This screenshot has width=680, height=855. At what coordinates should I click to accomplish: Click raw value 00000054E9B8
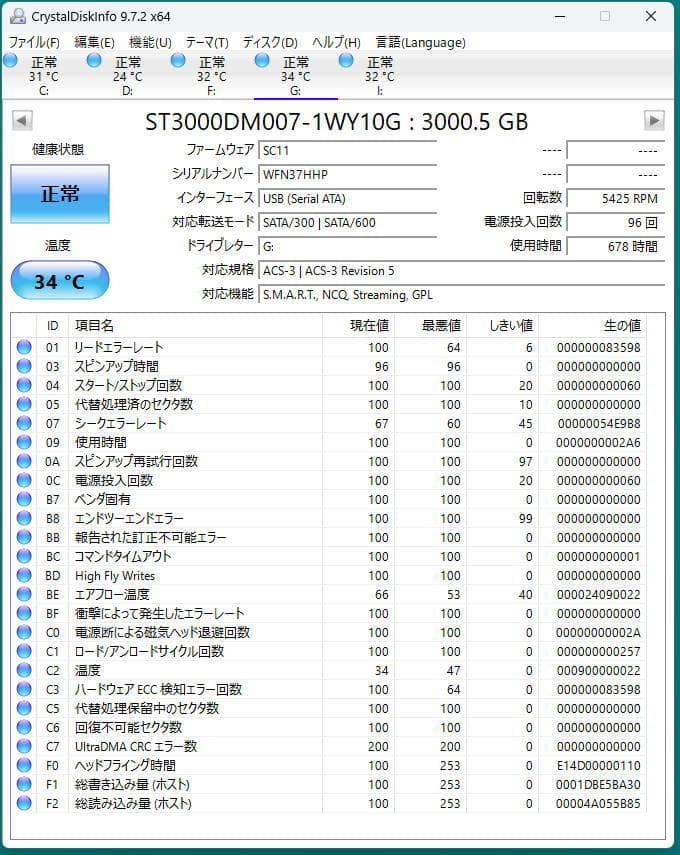tap(599, 423)
